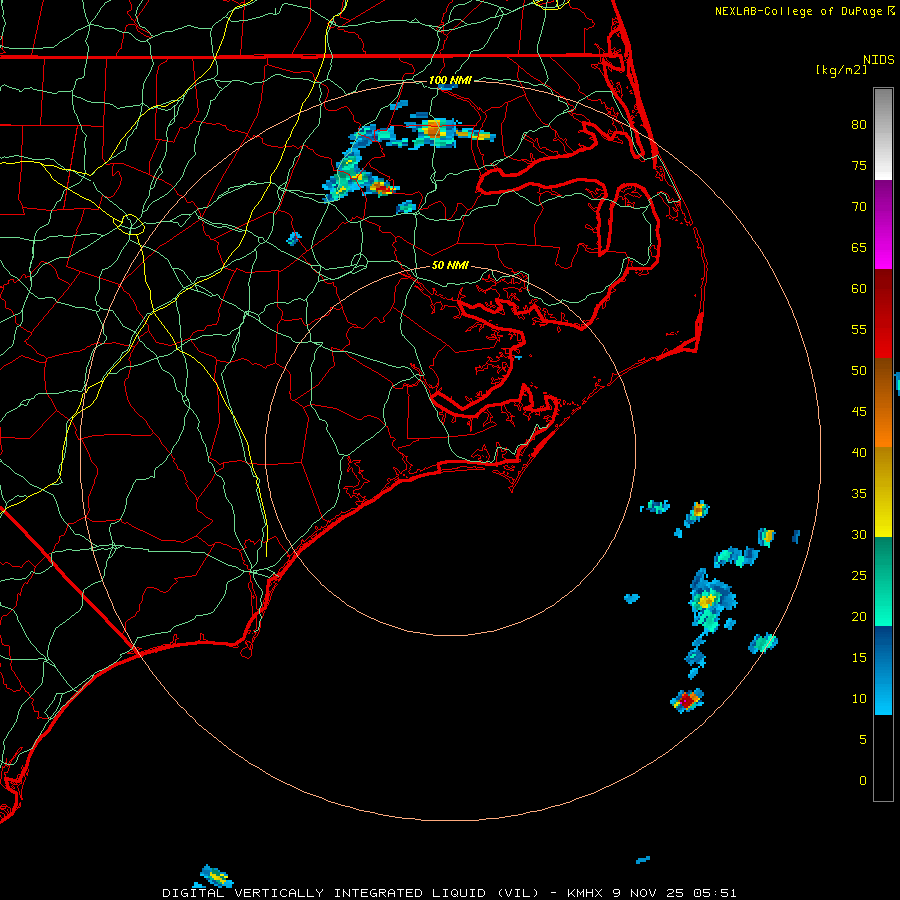Select the 60 value on the VIL scale
Screen dimensions: 900x900
tap(859, 289)
